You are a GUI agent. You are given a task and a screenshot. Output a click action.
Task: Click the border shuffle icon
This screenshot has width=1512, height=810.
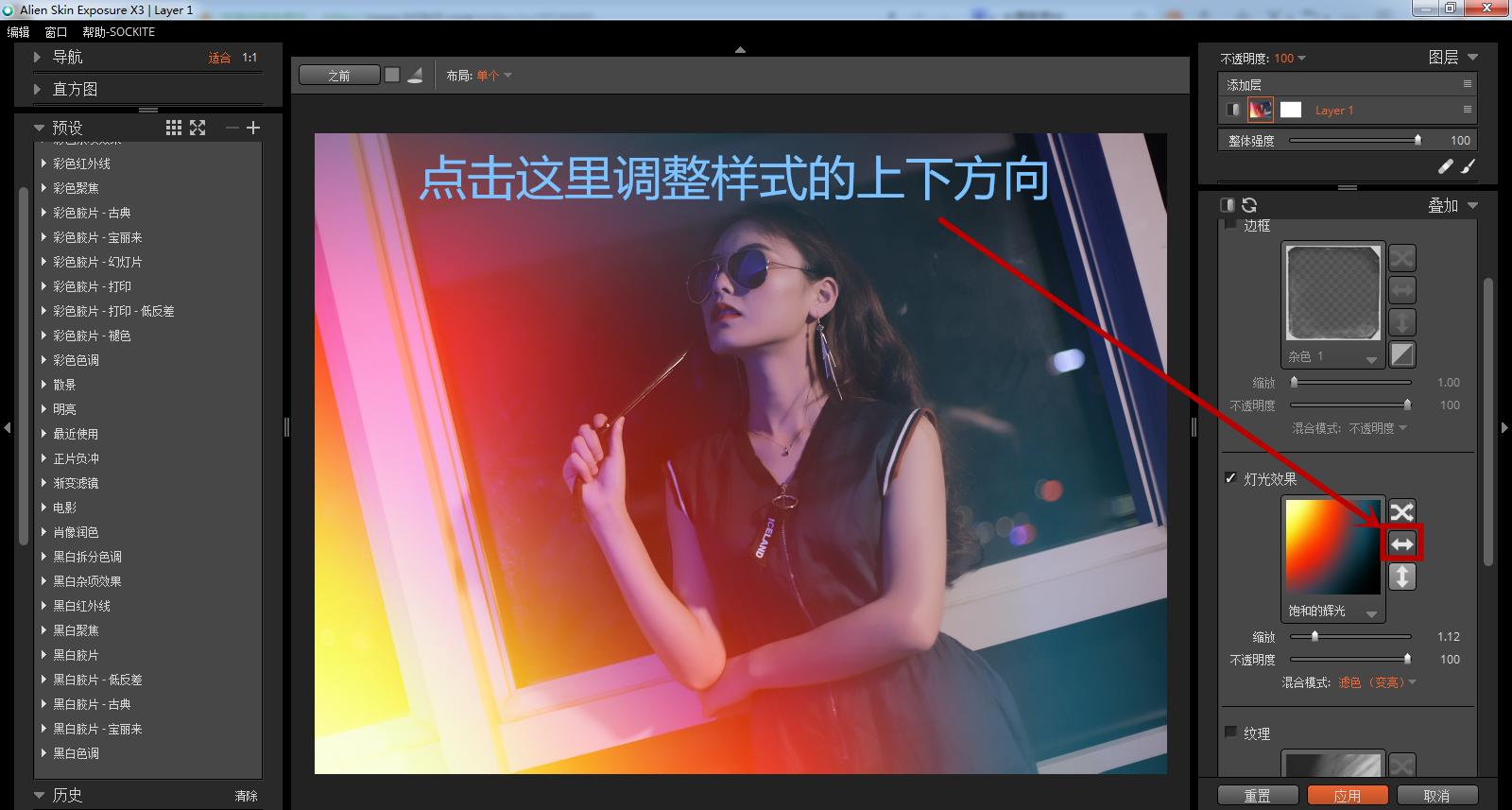click(x=1402, y=257)
